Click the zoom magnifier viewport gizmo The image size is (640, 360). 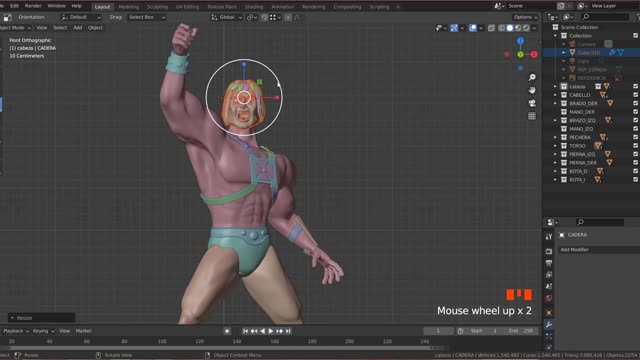pos(532,77)
